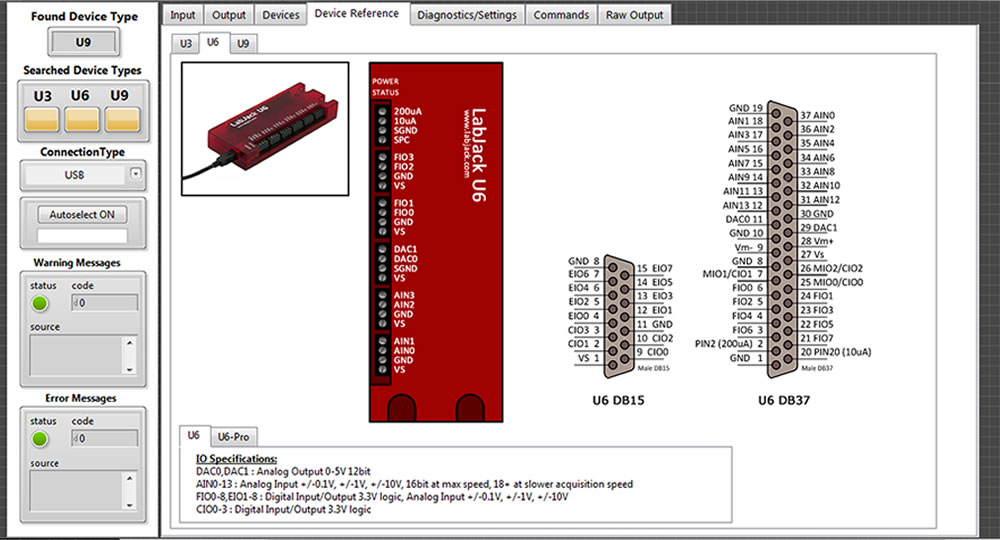Switch to the Diagnostics/Settings tab

[467, 15]
